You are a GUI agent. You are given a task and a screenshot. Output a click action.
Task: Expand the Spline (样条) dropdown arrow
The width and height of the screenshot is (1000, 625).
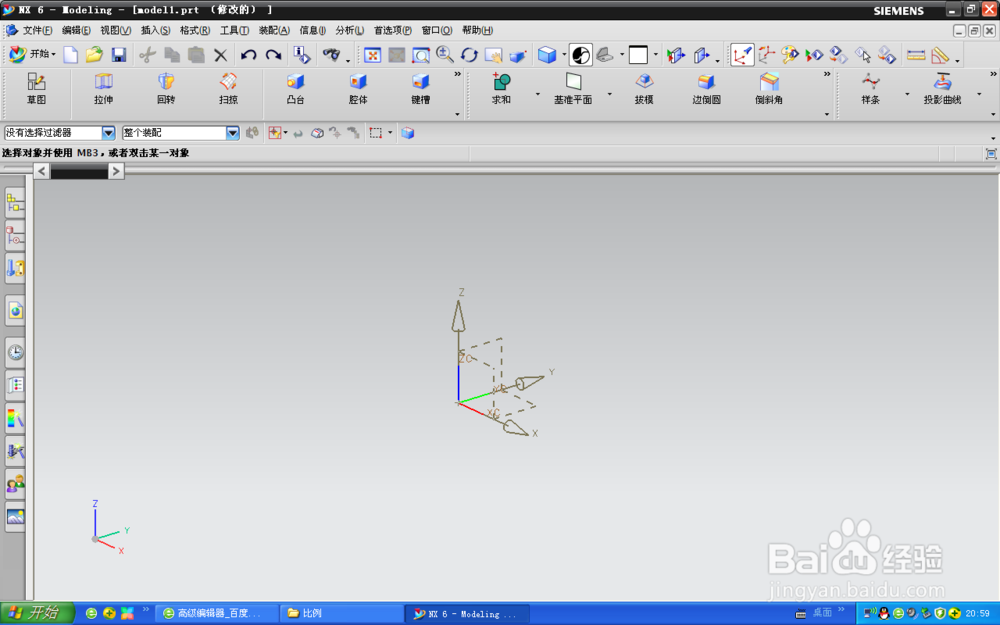tap(907, 94)
